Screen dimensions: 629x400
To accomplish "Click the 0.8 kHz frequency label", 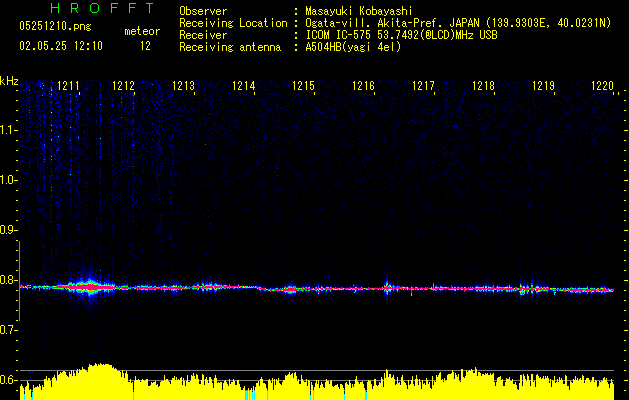I will point(9,280).
